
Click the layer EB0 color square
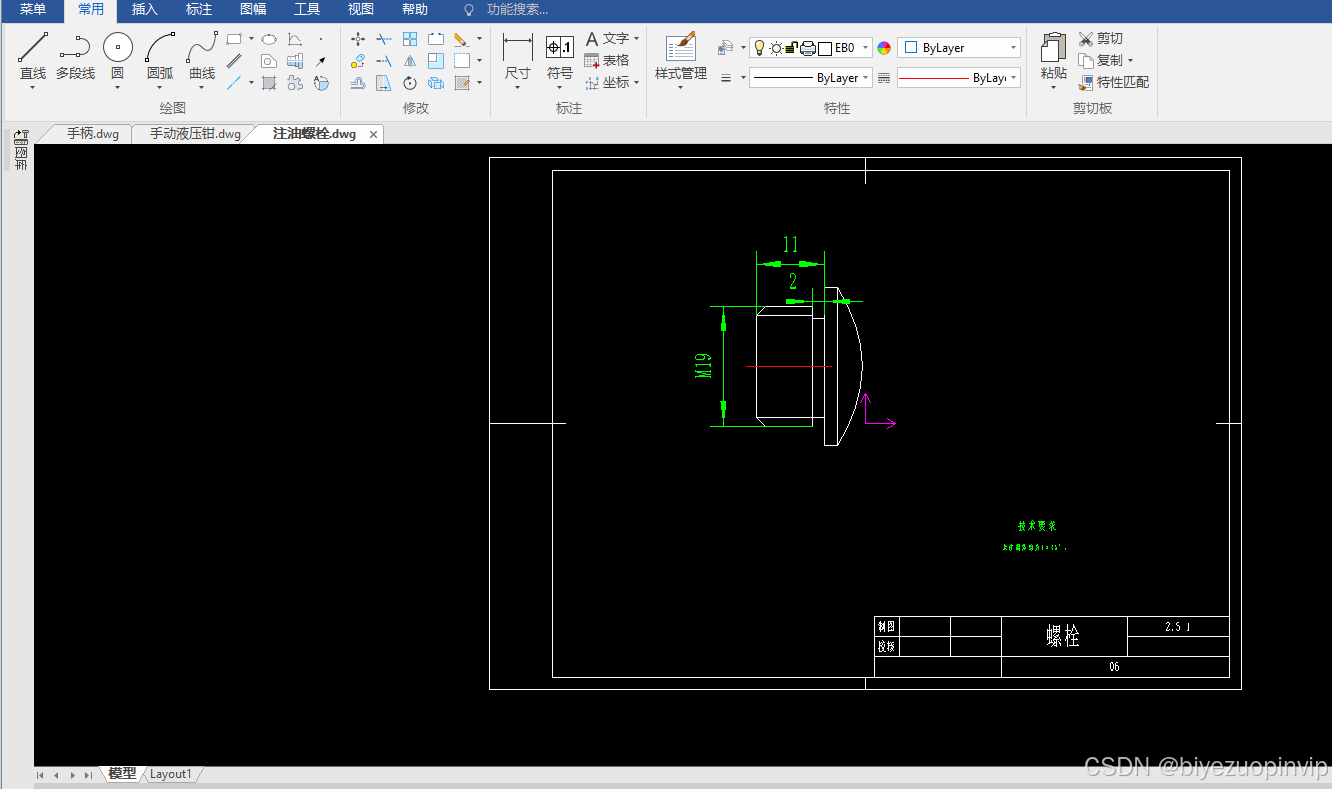825,48
